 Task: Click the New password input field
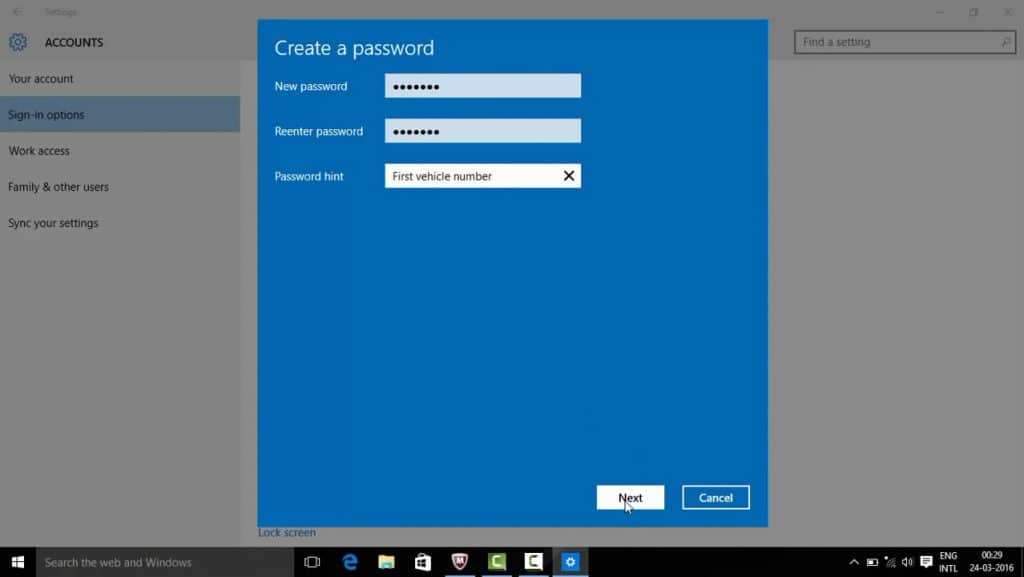point(483,85)
